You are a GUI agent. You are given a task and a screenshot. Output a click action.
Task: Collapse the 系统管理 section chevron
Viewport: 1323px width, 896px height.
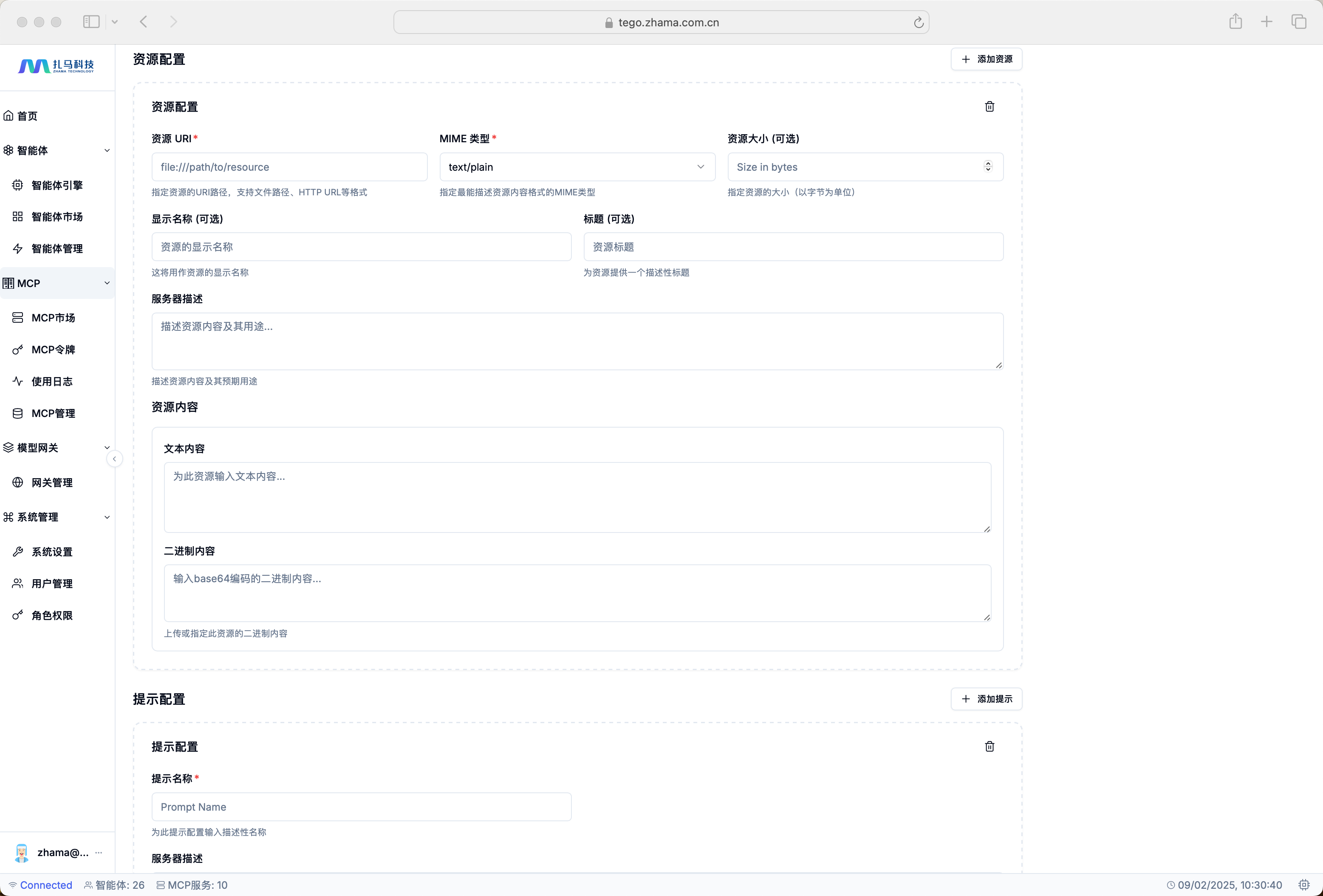pos(107,517)
